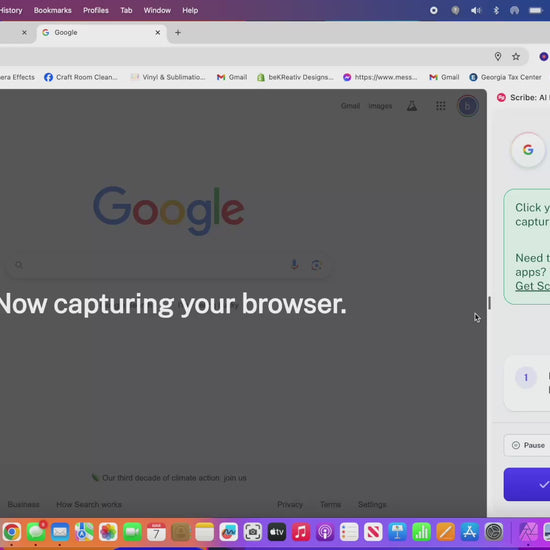Open the Profiles menu
Screen dimensions: 550x550
pos(96,11)
